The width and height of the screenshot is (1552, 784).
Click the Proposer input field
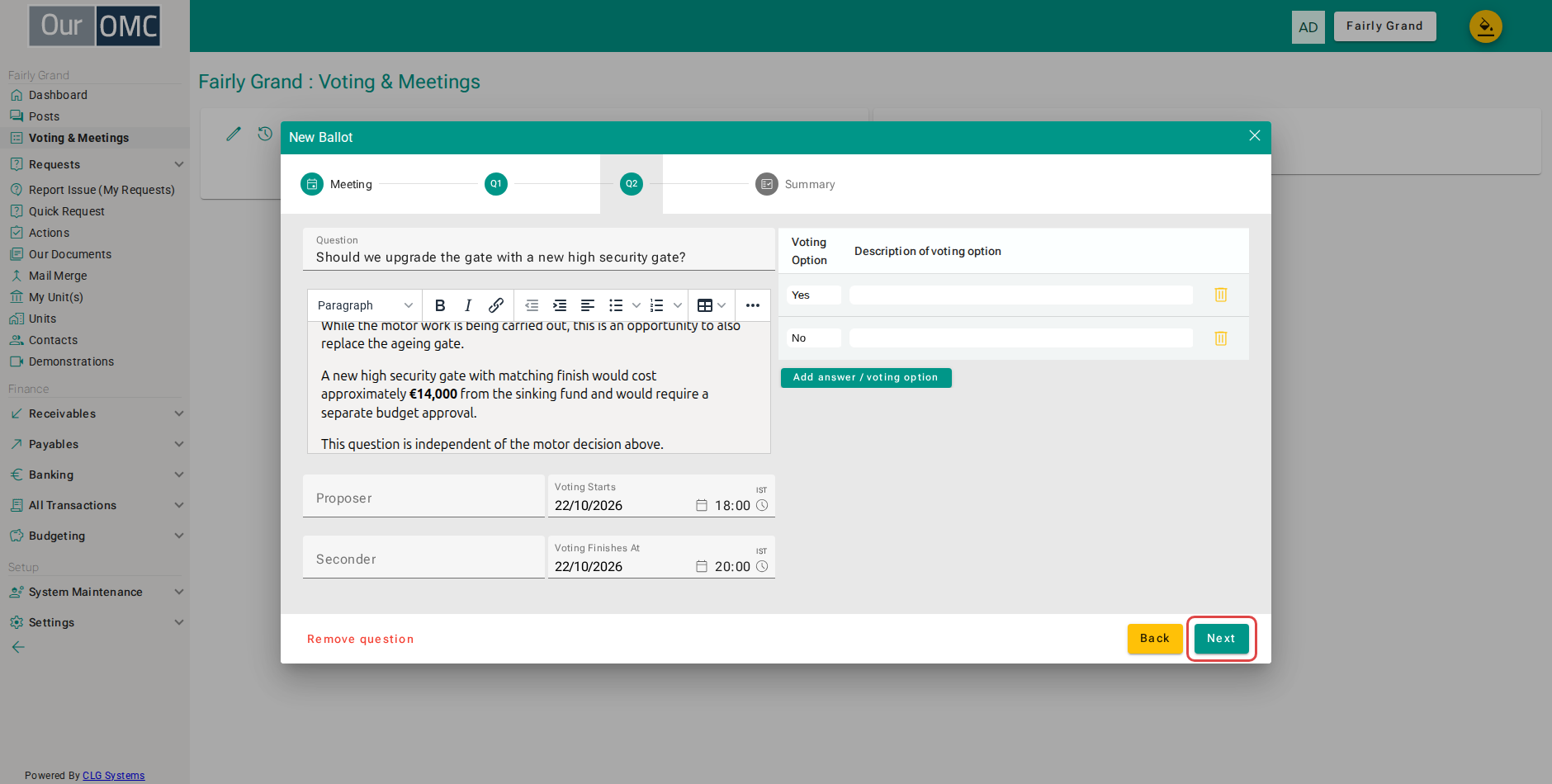click(423, 496)
